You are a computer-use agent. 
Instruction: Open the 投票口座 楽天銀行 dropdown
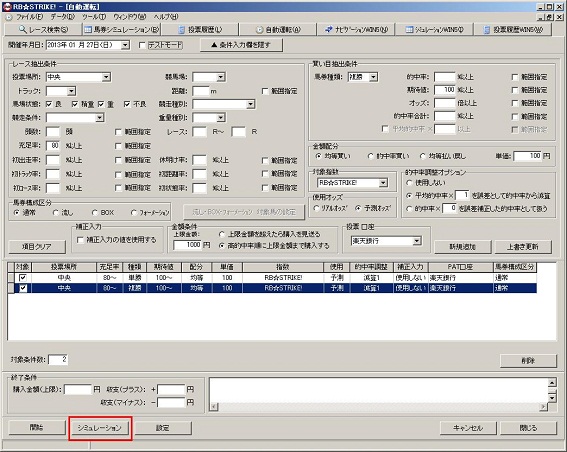tap(417, 241)
